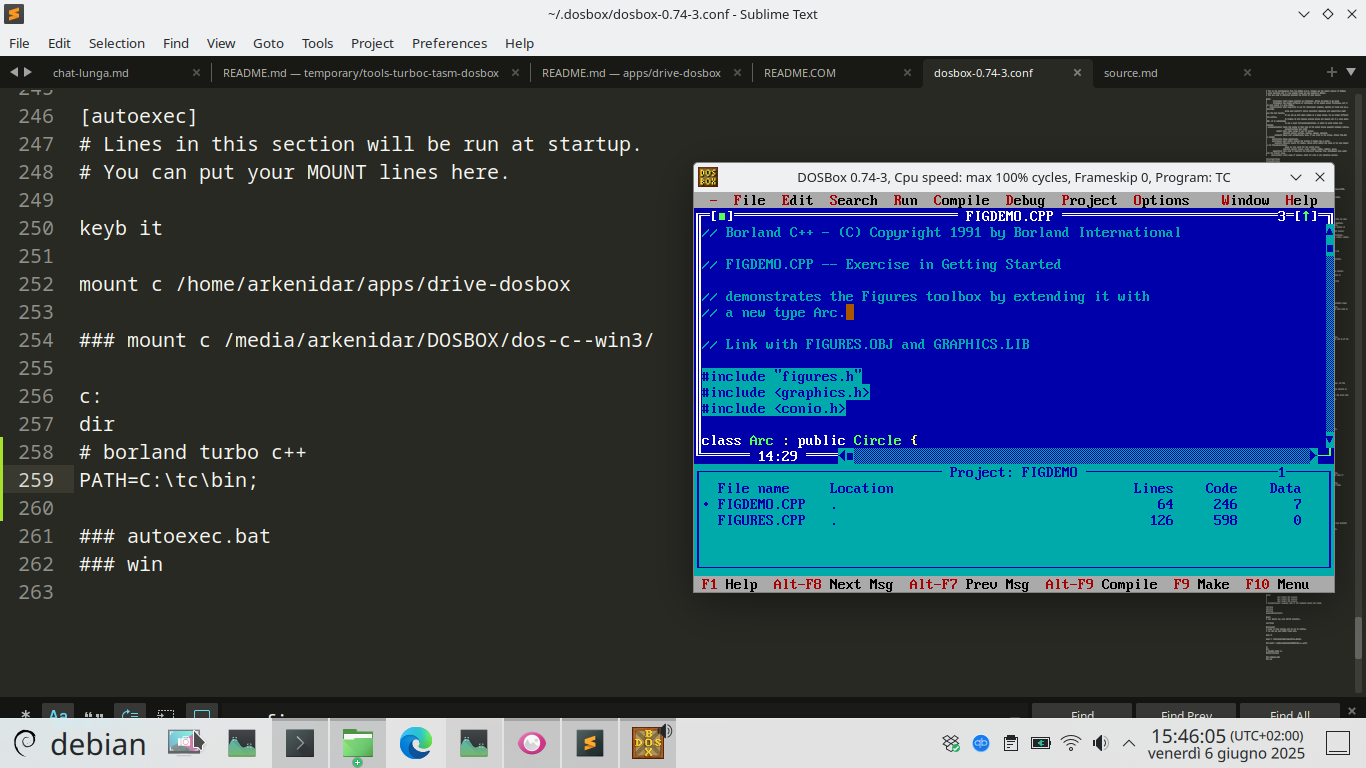This screenshot has height=768, width=1366.
Task: Switch to the source.md tab
Action: pos(1131,73)
